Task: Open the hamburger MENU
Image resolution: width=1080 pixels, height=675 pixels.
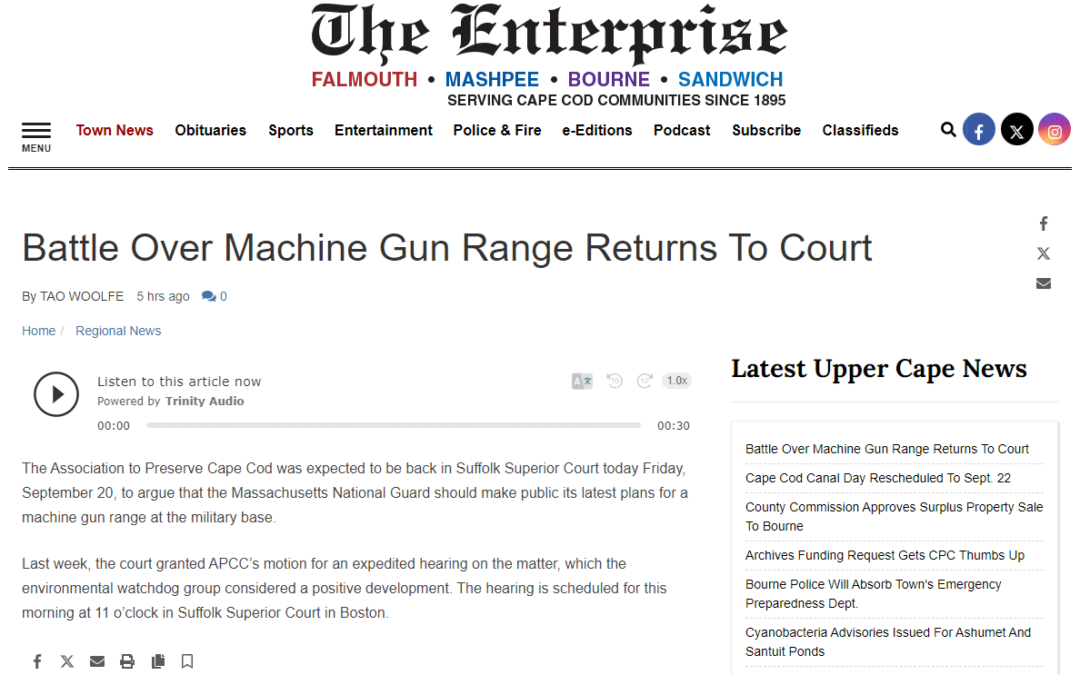Action: click(36, 136)
